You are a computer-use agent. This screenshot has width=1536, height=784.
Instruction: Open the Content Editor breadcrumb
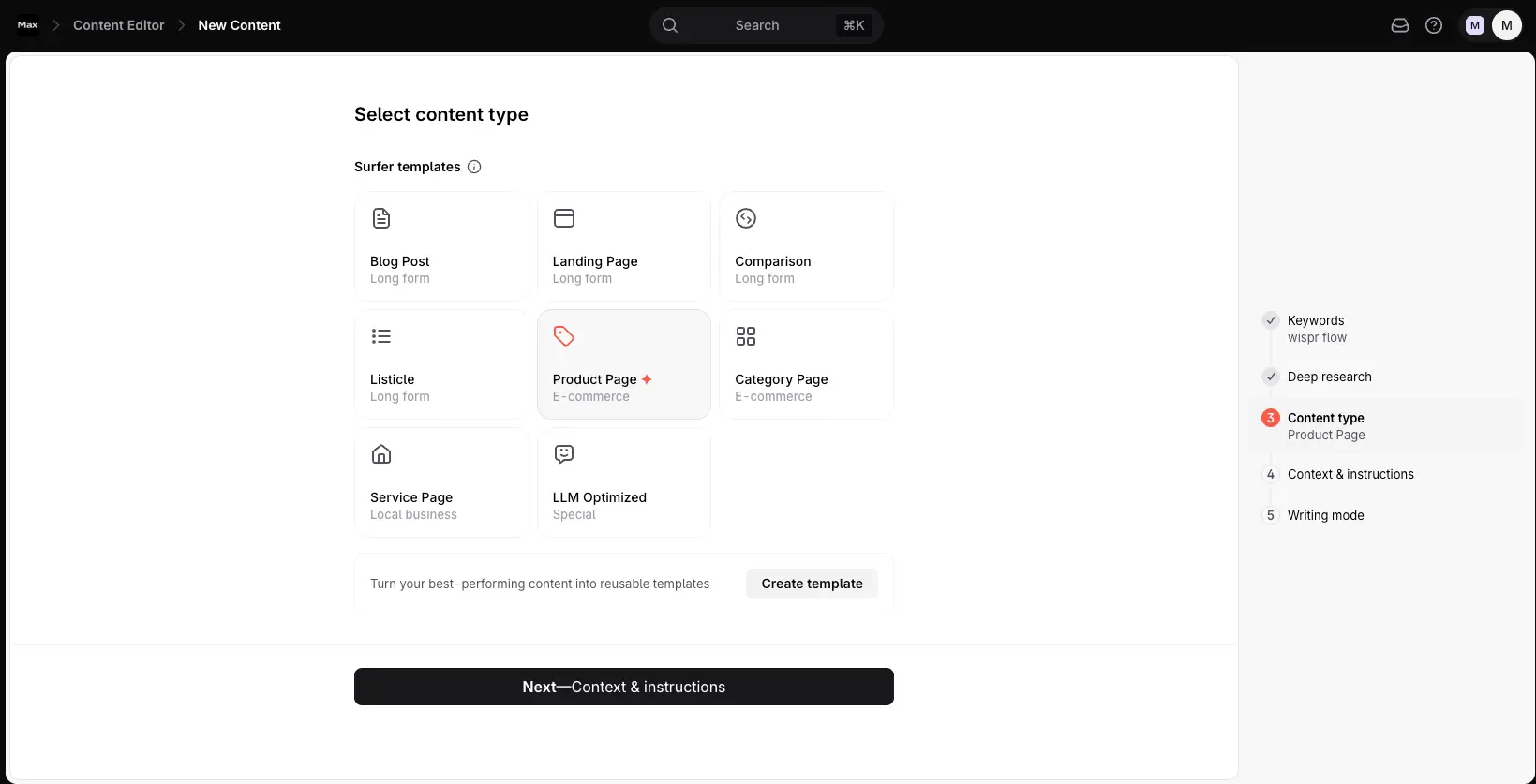(118, 25)
